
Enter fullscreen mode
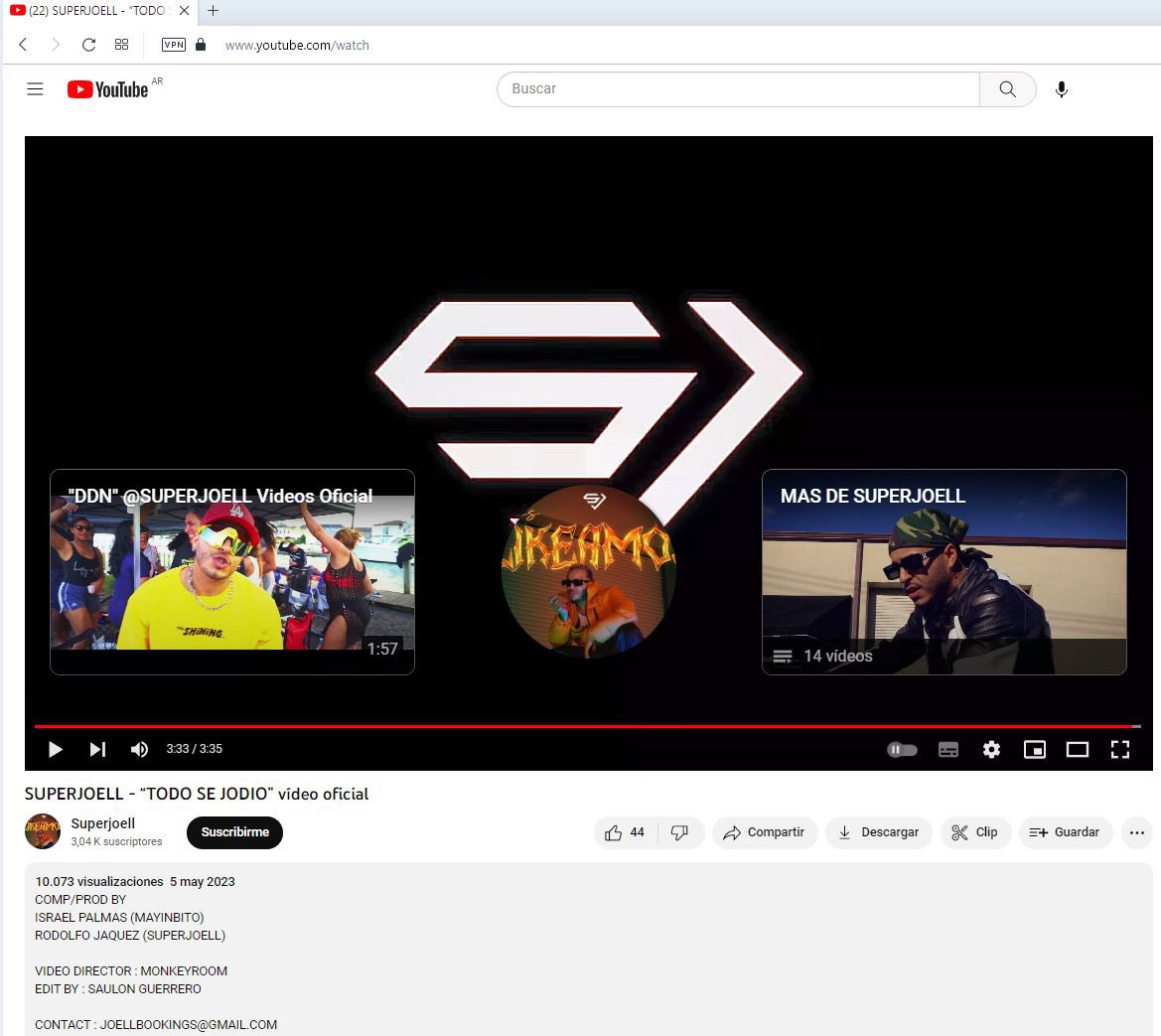coord(1120,749)
